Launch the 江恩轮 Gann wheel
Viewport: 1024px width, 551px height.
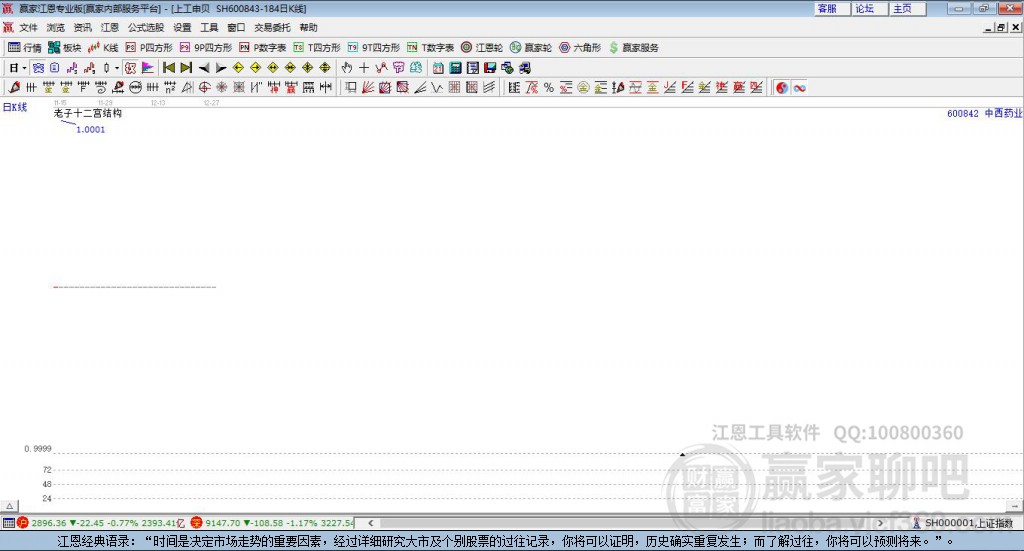coord(482,48)
